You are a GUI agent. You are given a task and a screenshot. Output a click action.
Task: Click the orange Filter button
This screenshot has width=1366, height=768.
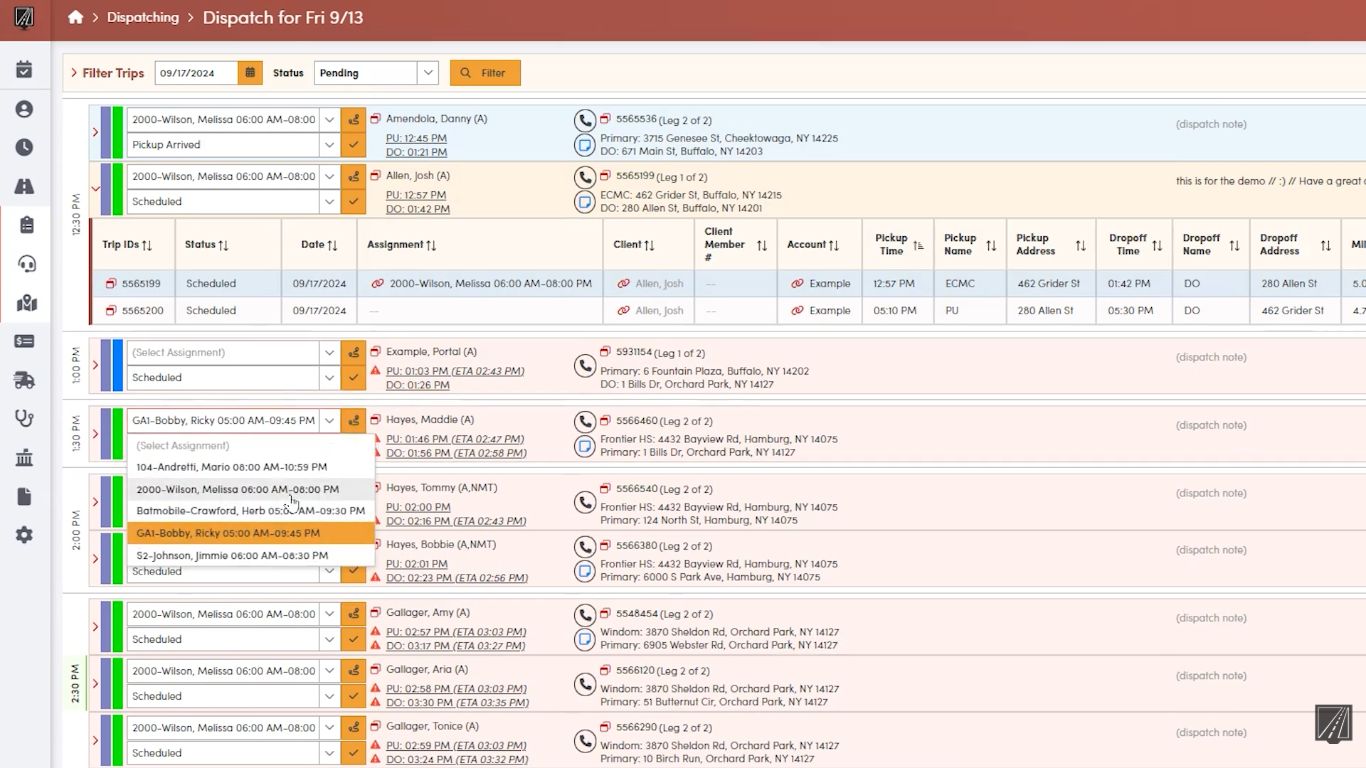(x=485, y=73)
